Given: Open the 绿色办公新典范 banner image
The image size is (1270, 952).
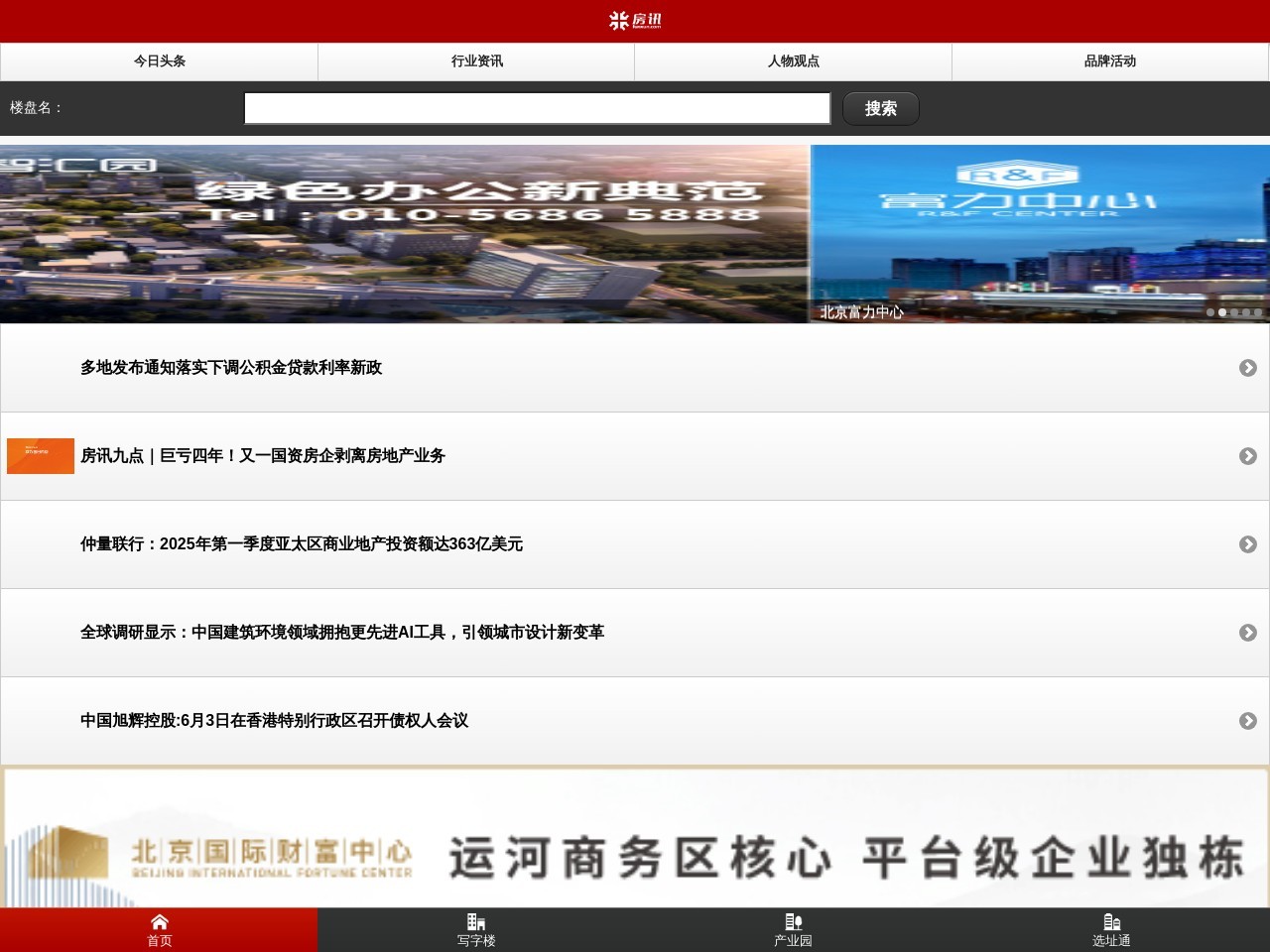Looking at the screenshot, I should pyautogui.click(x=405, y=234).
